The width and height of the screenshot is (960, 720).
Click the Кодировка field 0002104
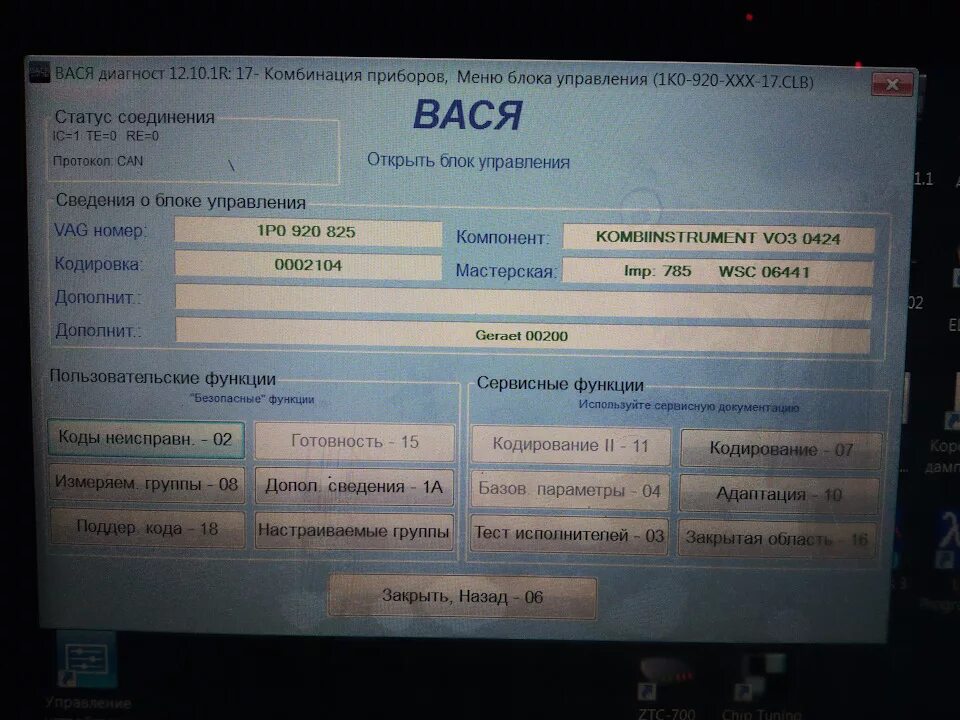click(x=308, y=265)
